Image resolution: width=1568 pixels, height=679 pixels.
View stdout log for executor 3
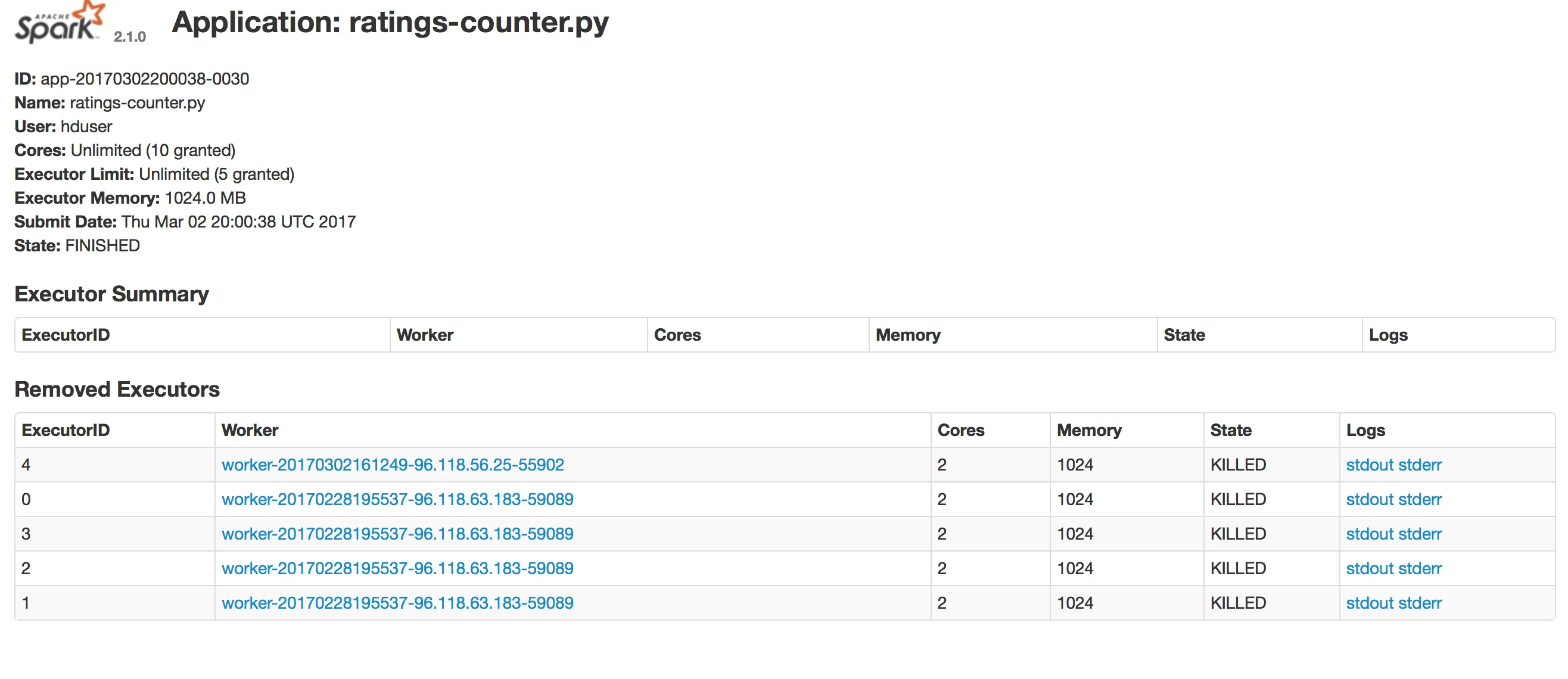(x=1370, y=534)
